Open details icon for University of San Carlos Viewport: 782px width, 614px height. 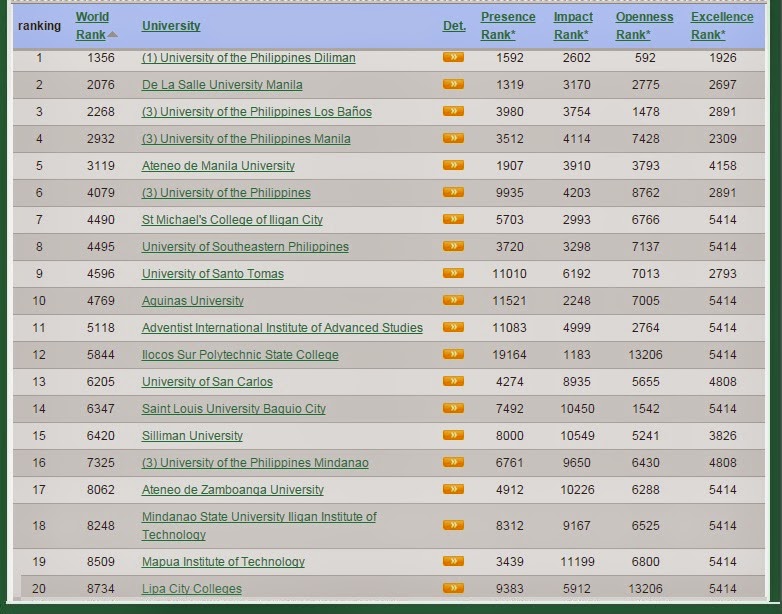[453, 381]
